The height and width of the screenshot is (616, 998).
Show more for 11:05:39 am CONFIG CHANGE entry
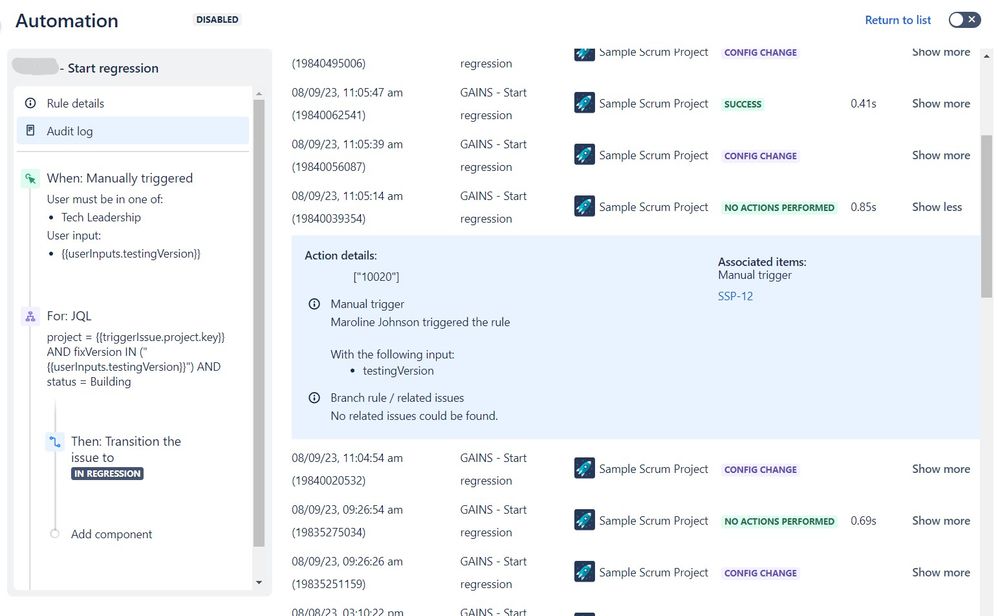(941, 155)
